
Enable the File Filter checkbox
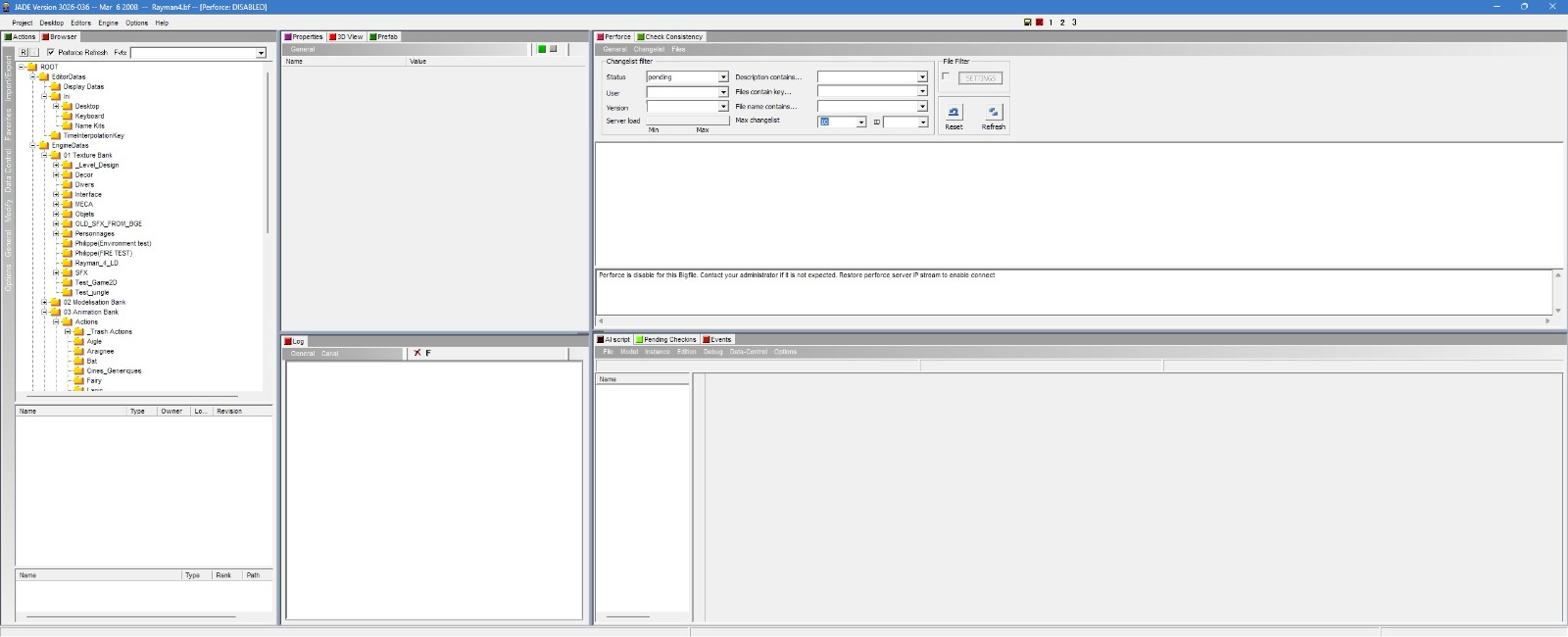[946, 76]
